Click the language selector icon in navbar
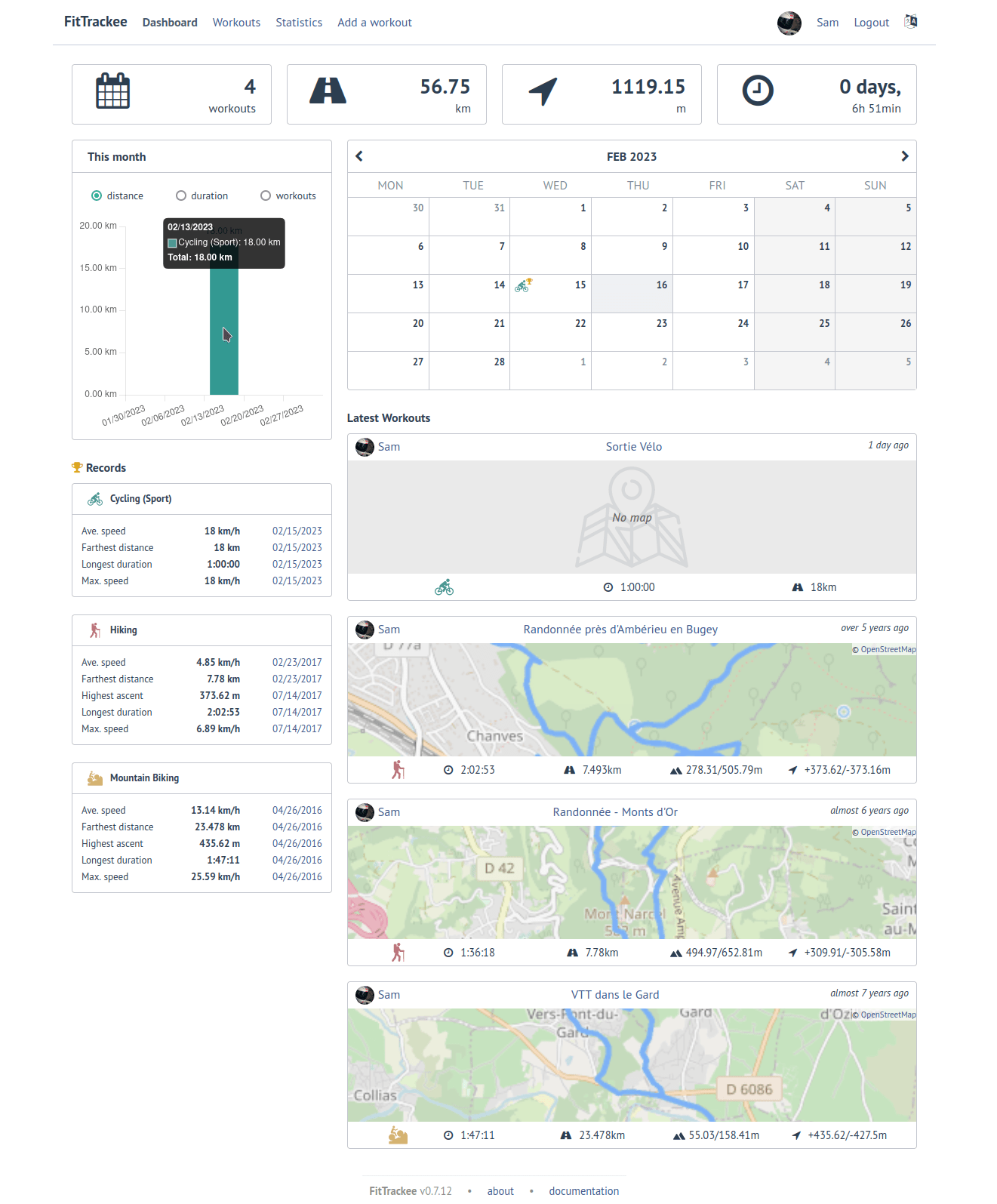 (x=911, y=21)
